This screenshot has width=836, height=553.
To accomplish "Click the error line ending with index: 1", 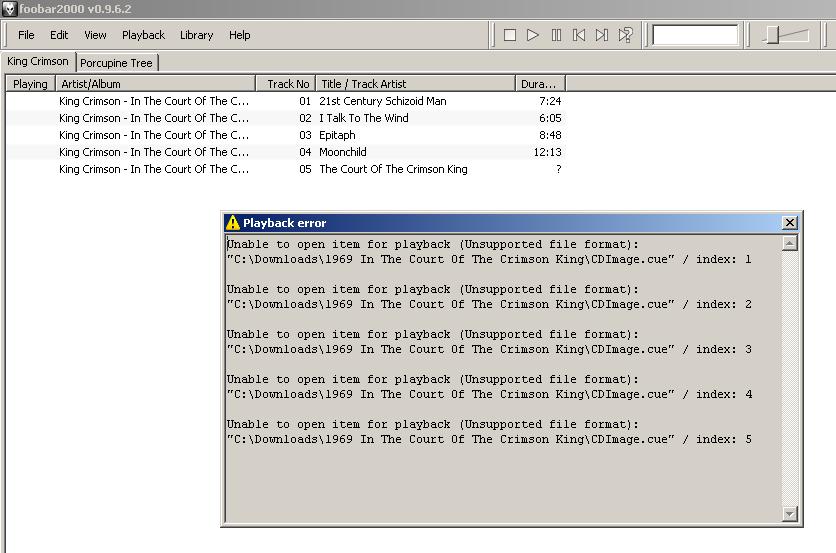I will tap(489, 259).
